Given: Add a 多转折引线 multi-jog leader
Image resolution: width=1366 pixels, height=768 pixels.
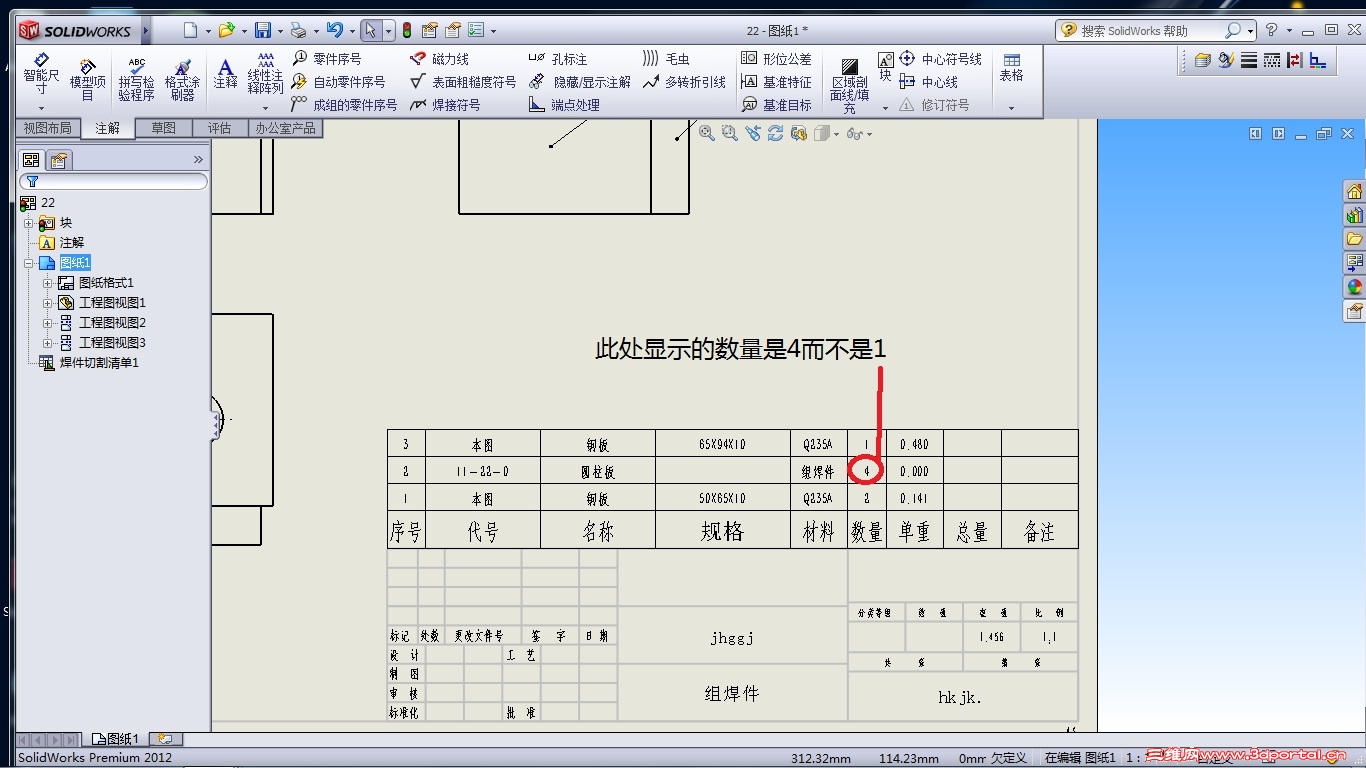Looking at the screenshot, I should (684, 82).
